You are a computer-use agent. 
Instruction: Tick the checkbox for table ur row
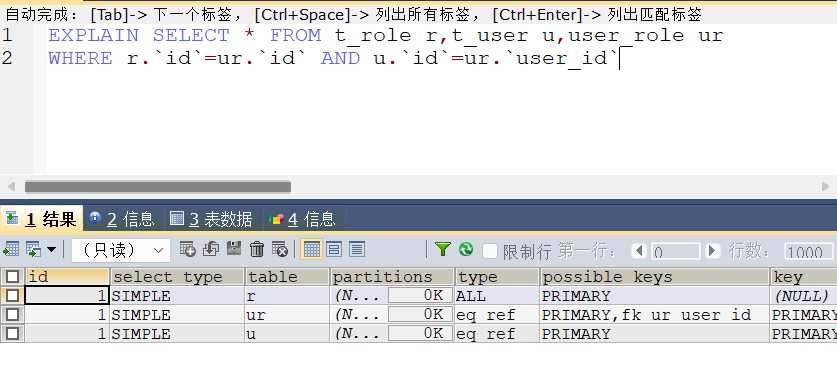(12, 314)
